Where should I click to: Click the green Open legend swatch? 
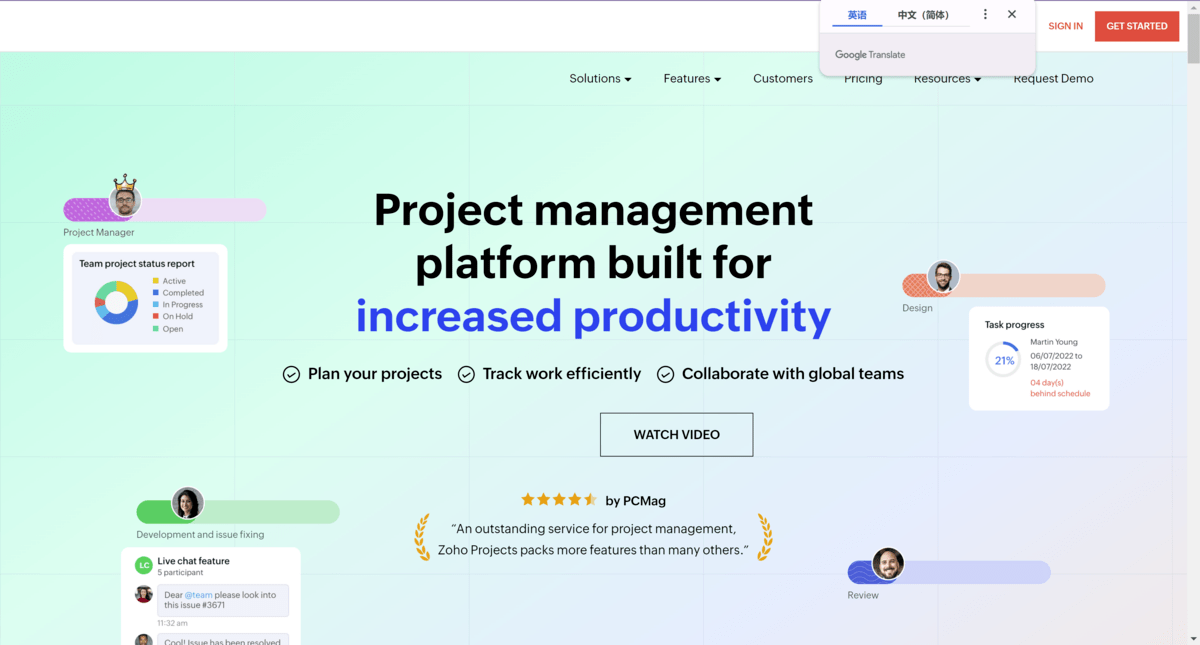[156, 329]
